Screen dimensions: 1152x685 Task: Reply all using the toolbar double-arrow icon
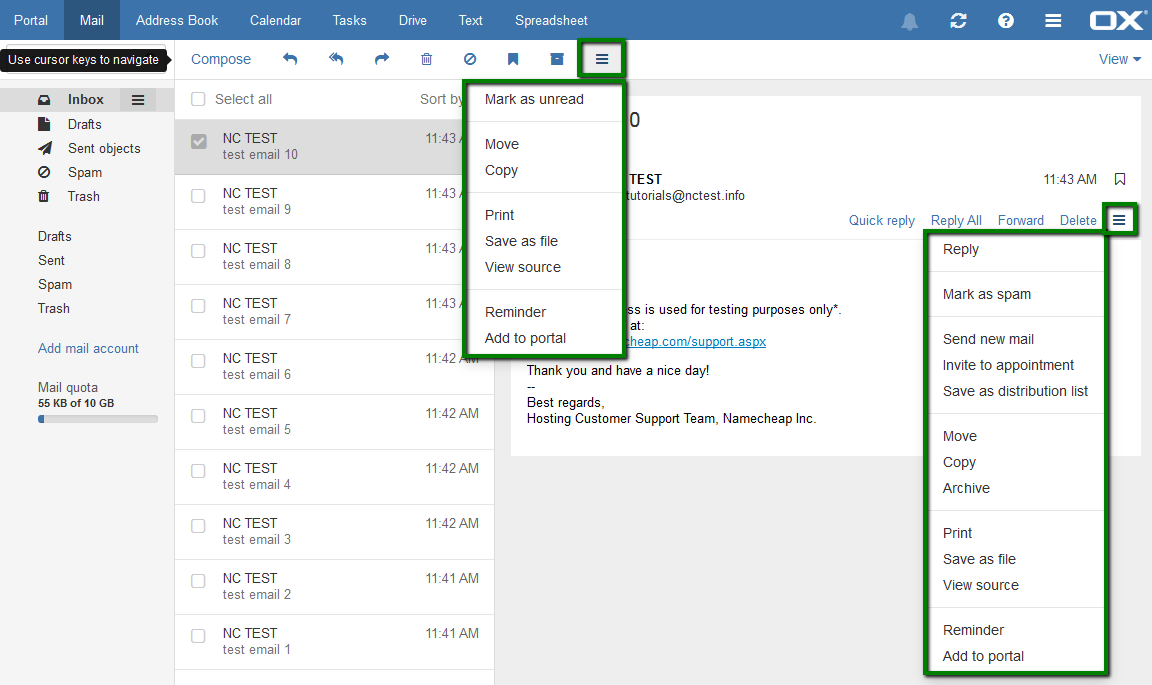[x=336, y=59]
